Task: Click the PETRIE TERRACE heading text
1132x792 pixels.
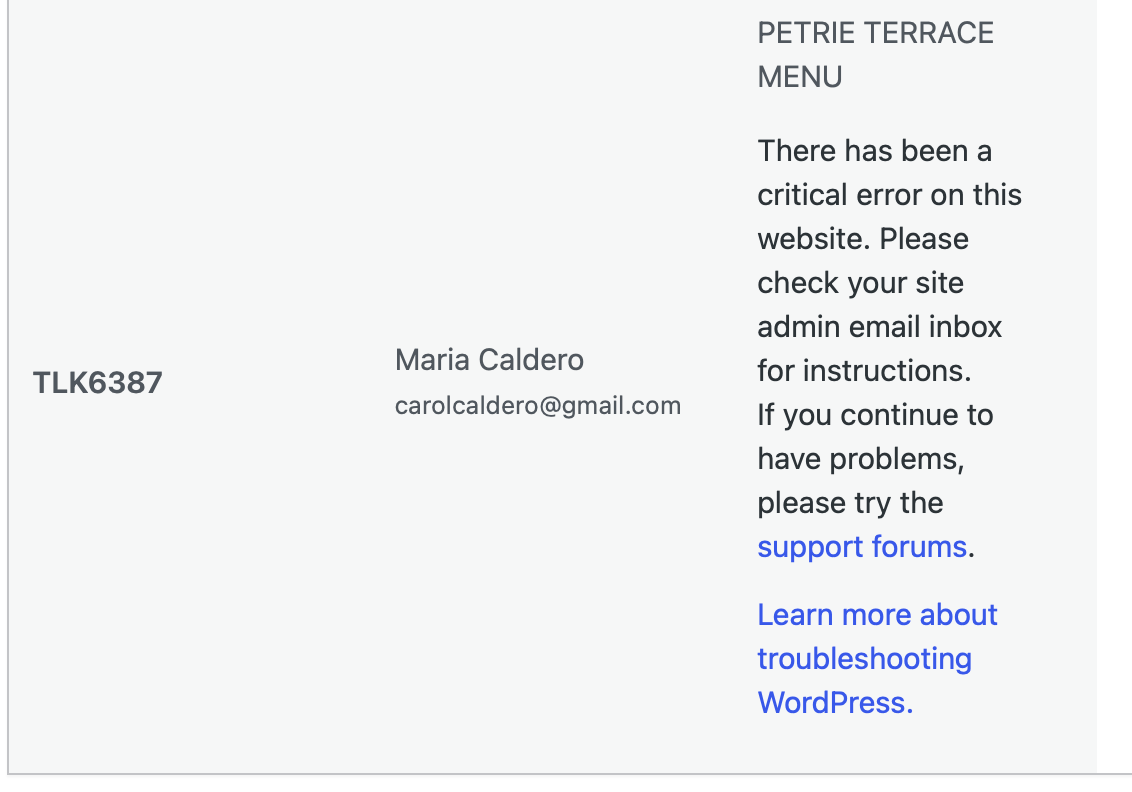Action: pyautogui.click(x=875, y=33)
